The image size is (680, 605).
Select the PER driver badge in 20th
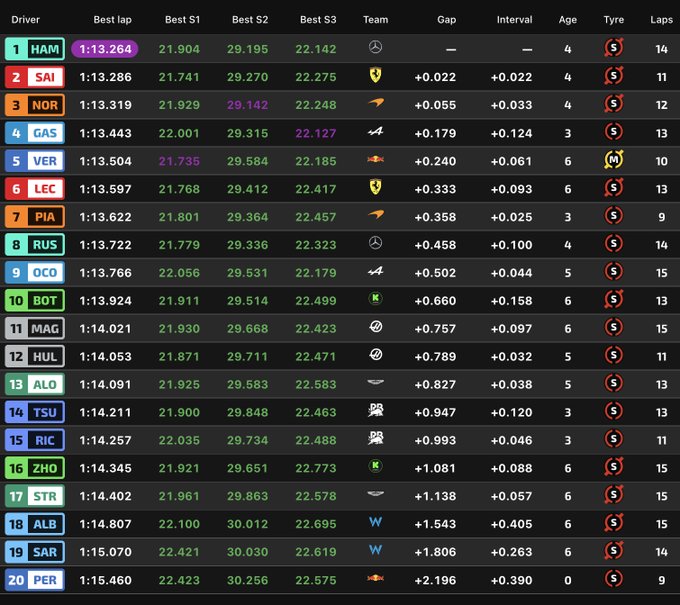coord(35,580)
